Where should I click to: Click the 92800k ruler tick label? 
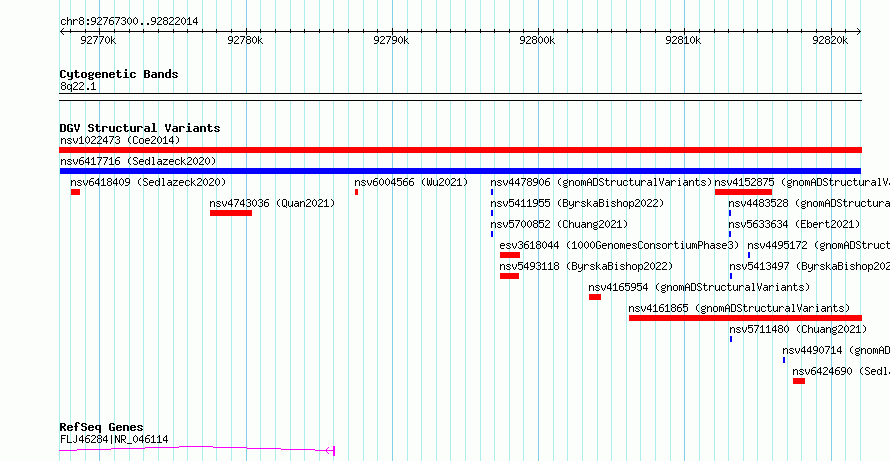point(537,40)
